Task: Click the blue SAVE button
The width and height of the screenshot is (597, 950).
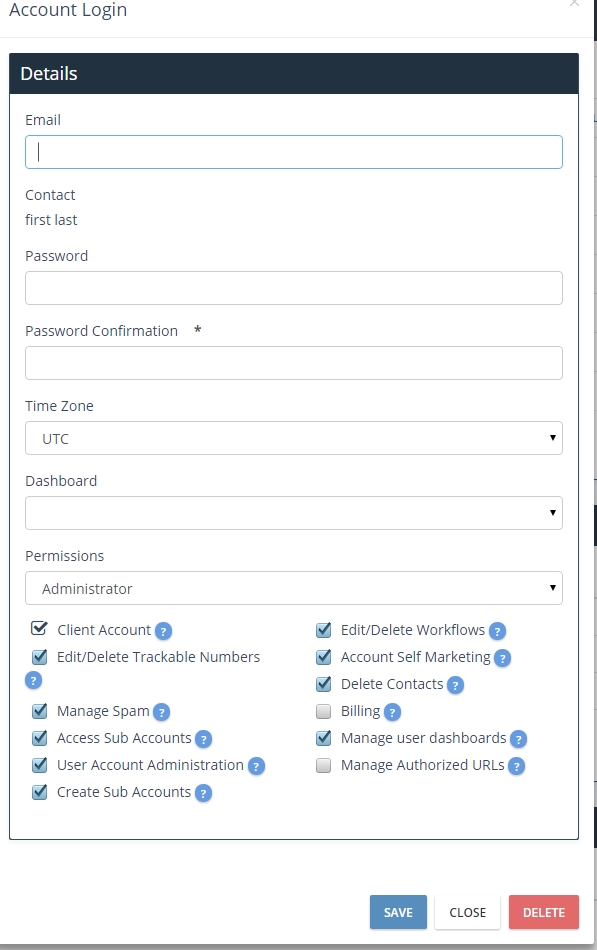Action: click(x=398, y=912)
